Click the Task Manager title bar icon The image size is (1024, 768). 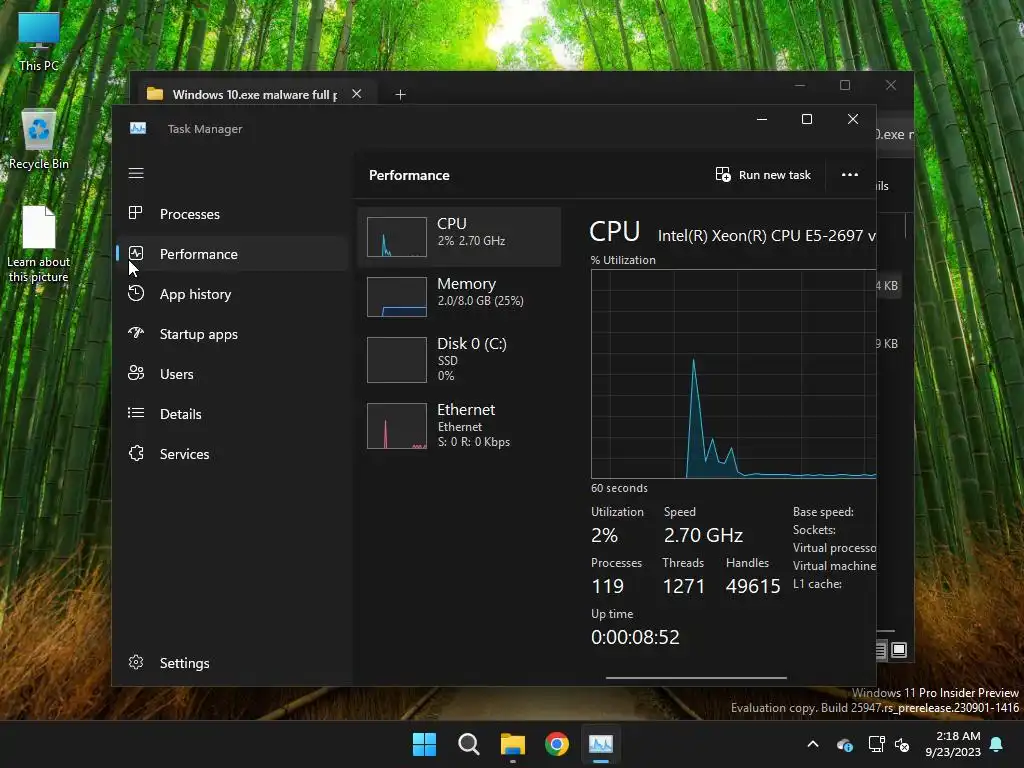pyautogui.click(x=138, y=128)
